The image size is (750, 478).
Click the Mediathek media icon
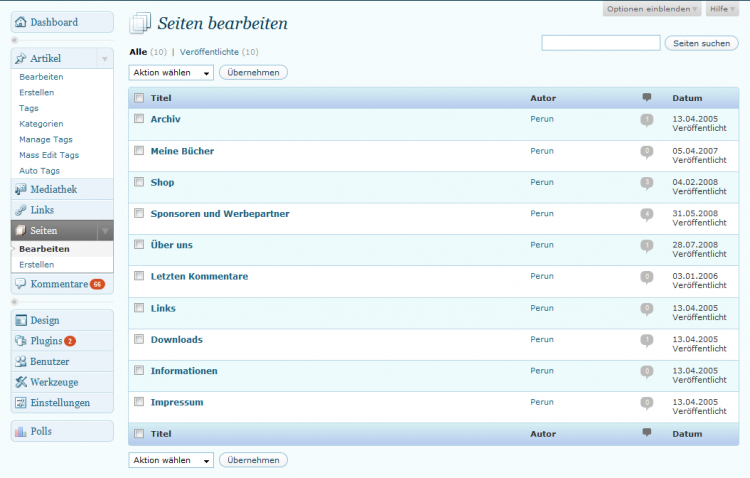(21, 189)
